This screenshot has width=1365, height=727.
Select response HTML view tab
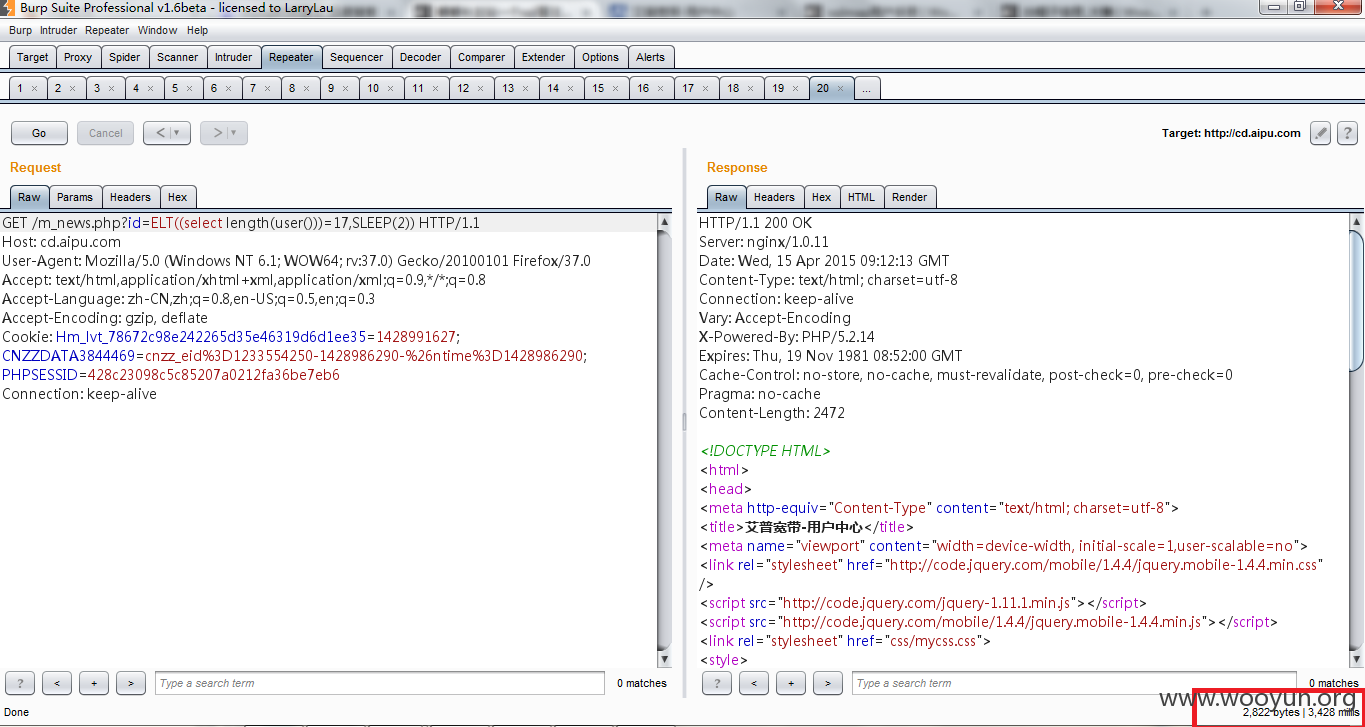[x=861, y=197]
